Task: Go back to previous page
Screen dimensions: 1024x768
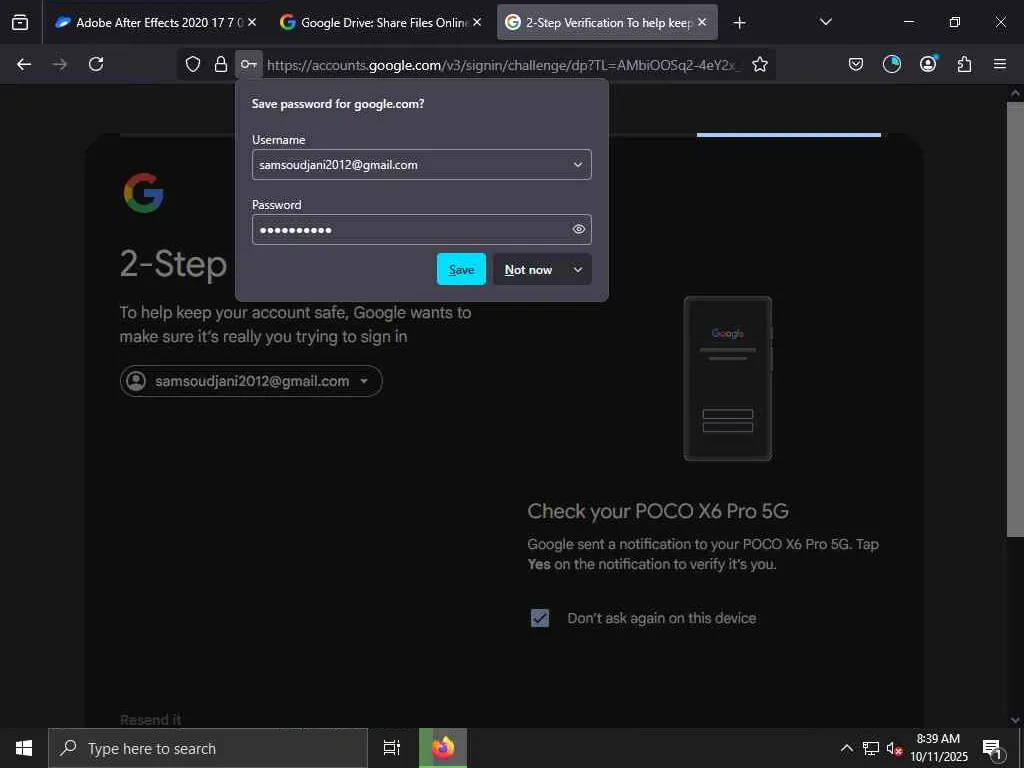Action: click(24, 64)
